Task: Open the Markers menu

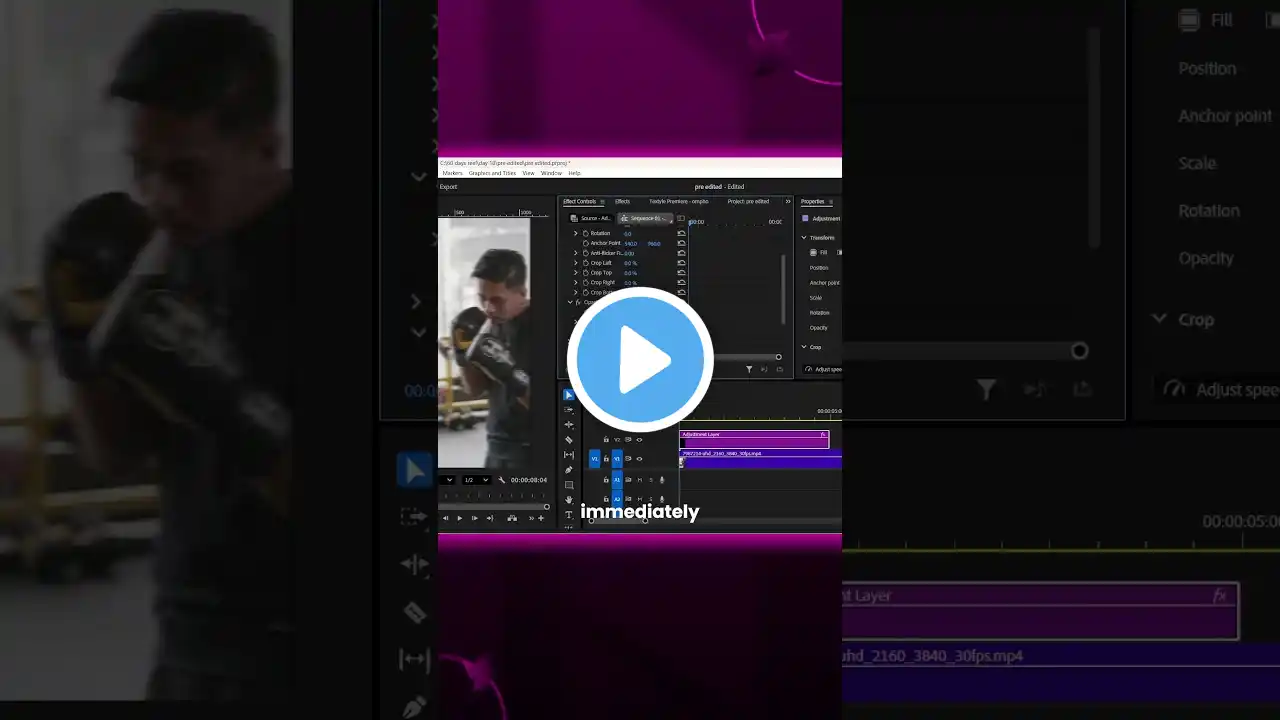Action: [452, 173]
